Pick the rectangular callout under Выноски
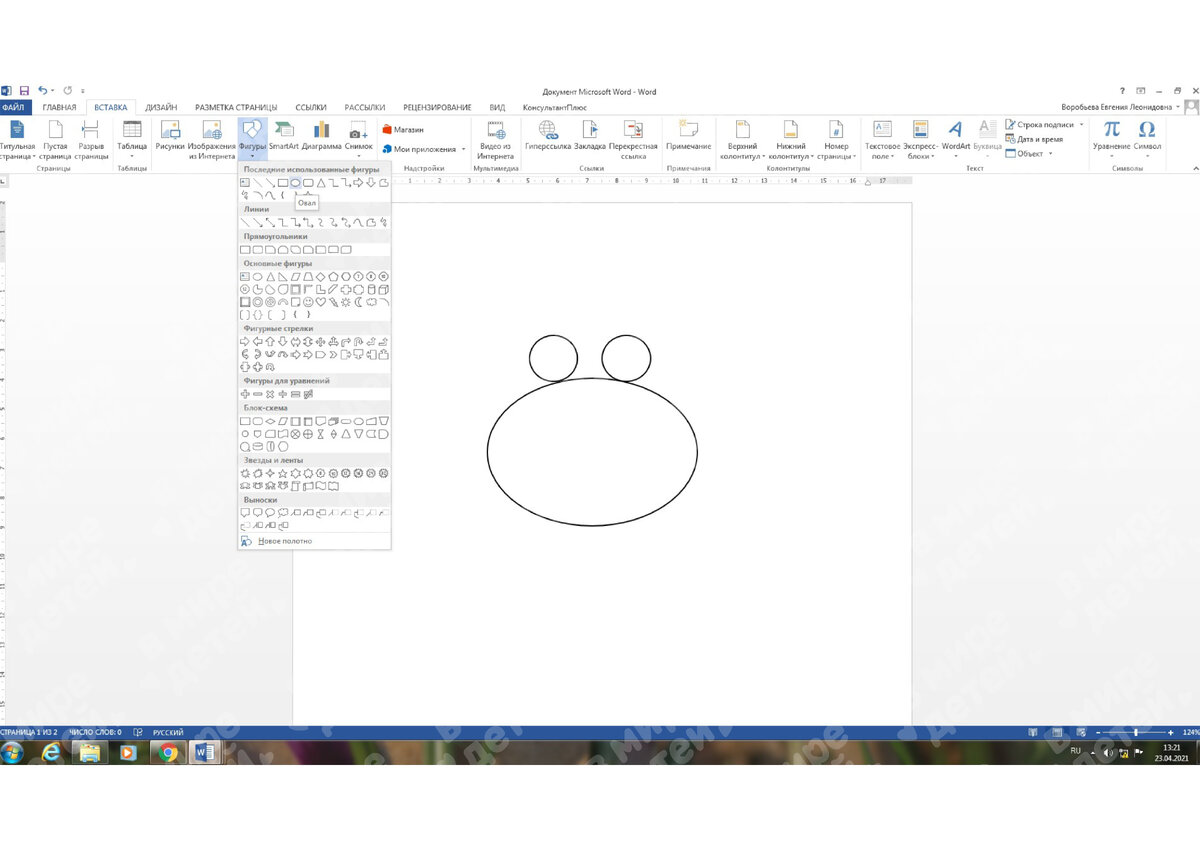The image size is (1200, 849). [x=245, y=513]
